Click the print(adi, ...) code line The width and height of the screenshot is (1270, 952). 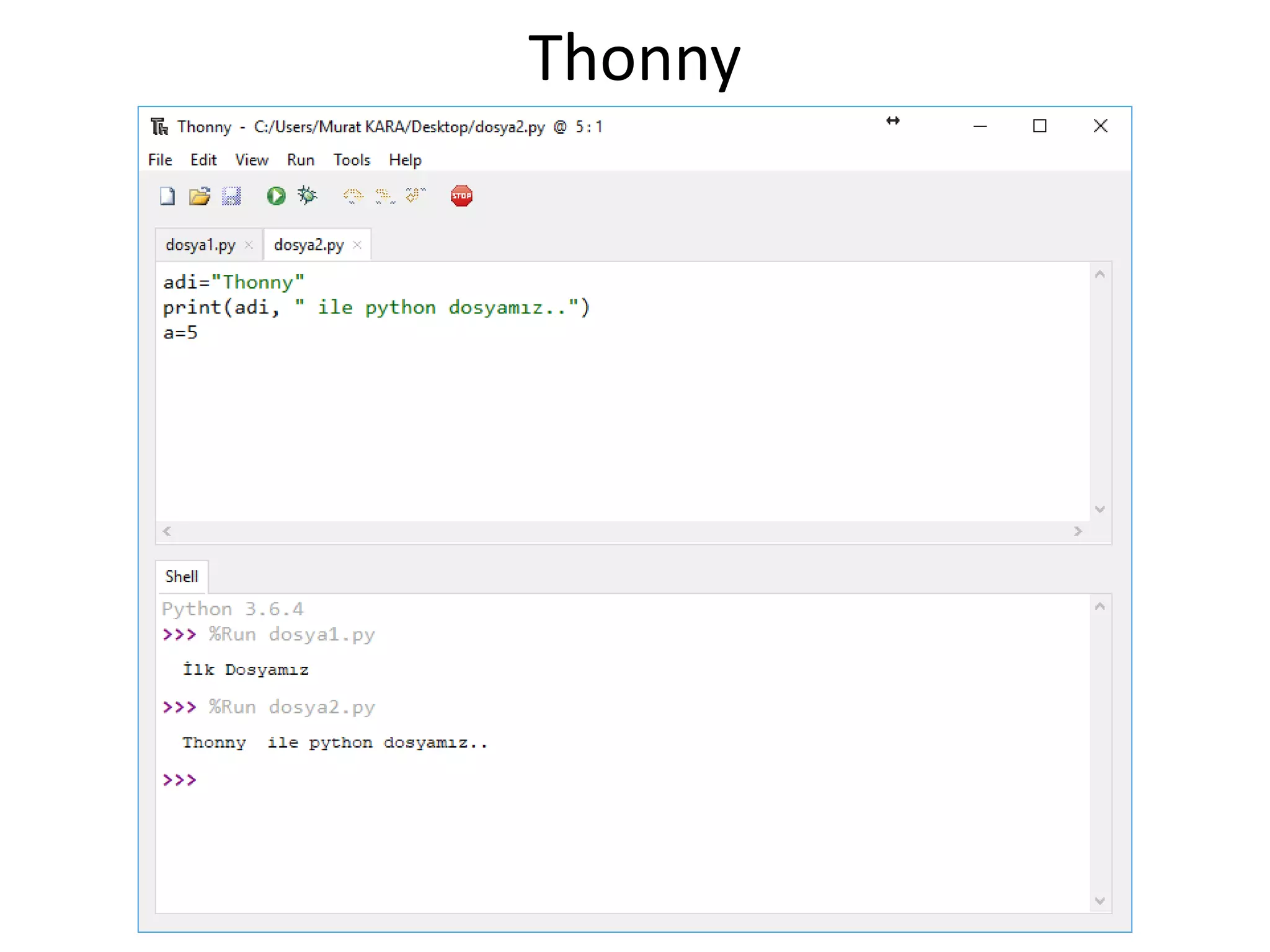click(376, 307)
